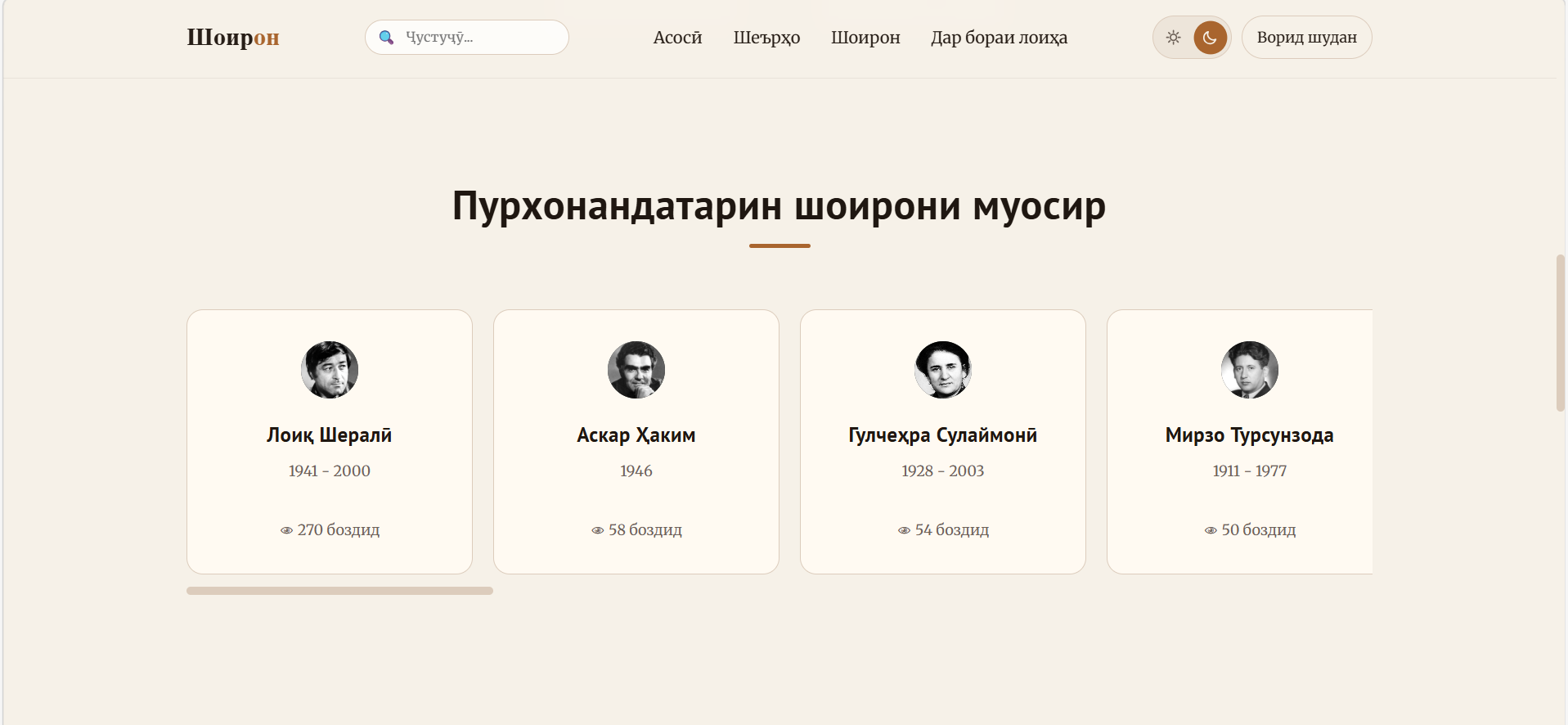Go to the Шеърҳо page
This screenshot has width=1568, height=725.
pos(766,38)
